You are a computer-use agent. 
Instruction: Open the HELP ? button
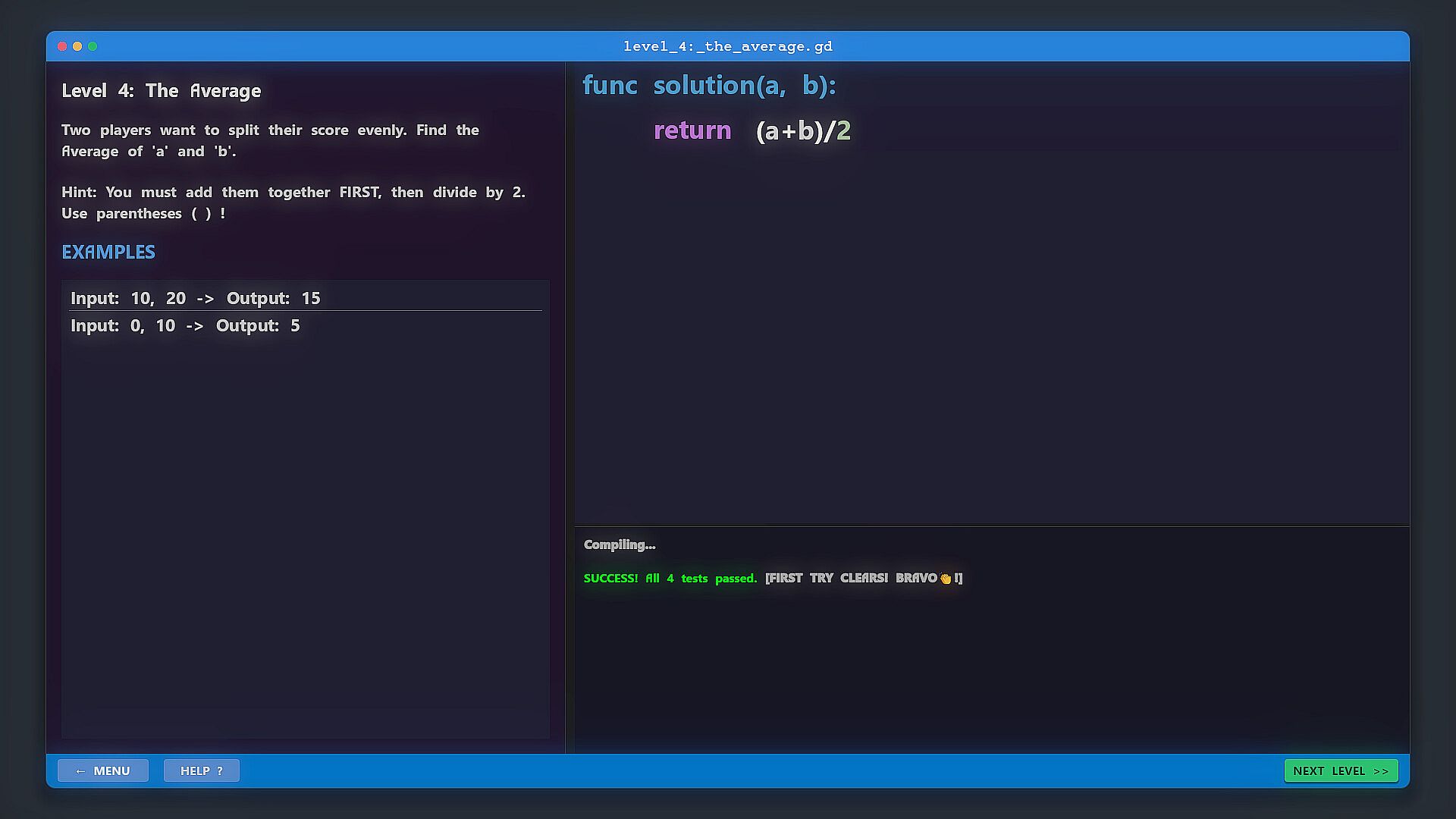[202, 770]
